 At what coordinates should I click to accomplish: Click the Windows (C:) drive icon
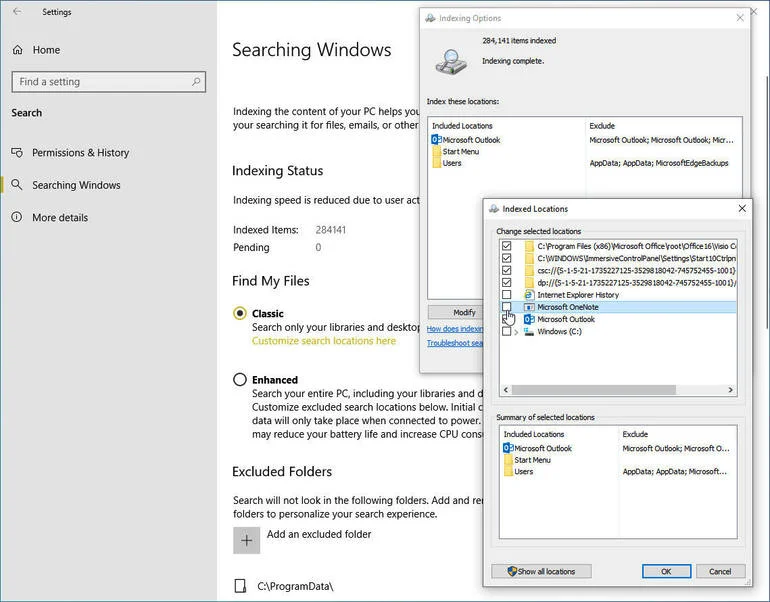click(x=529, y=331)
